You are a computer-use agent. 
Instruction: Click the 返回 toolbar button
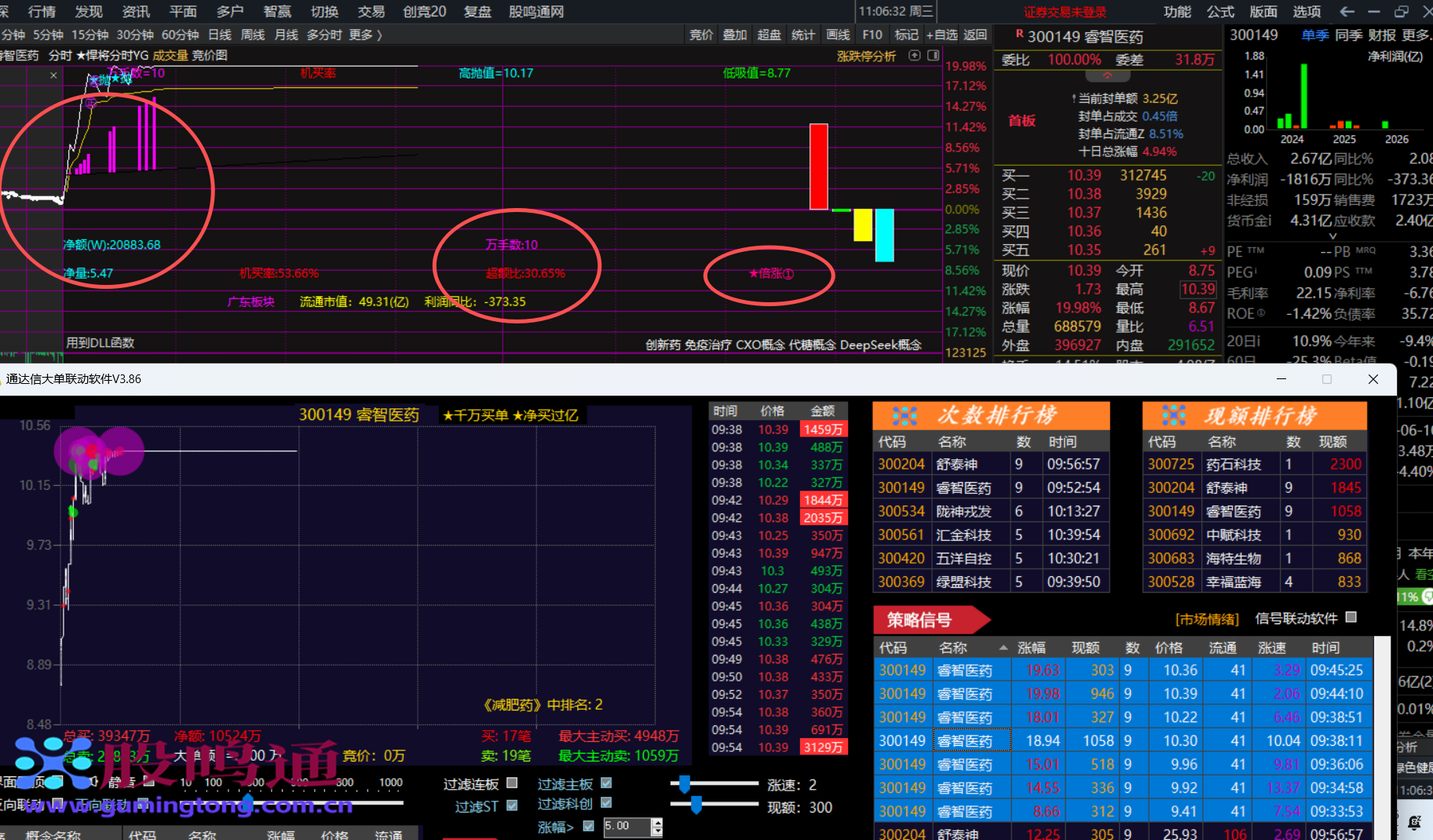tap(975, 35)
